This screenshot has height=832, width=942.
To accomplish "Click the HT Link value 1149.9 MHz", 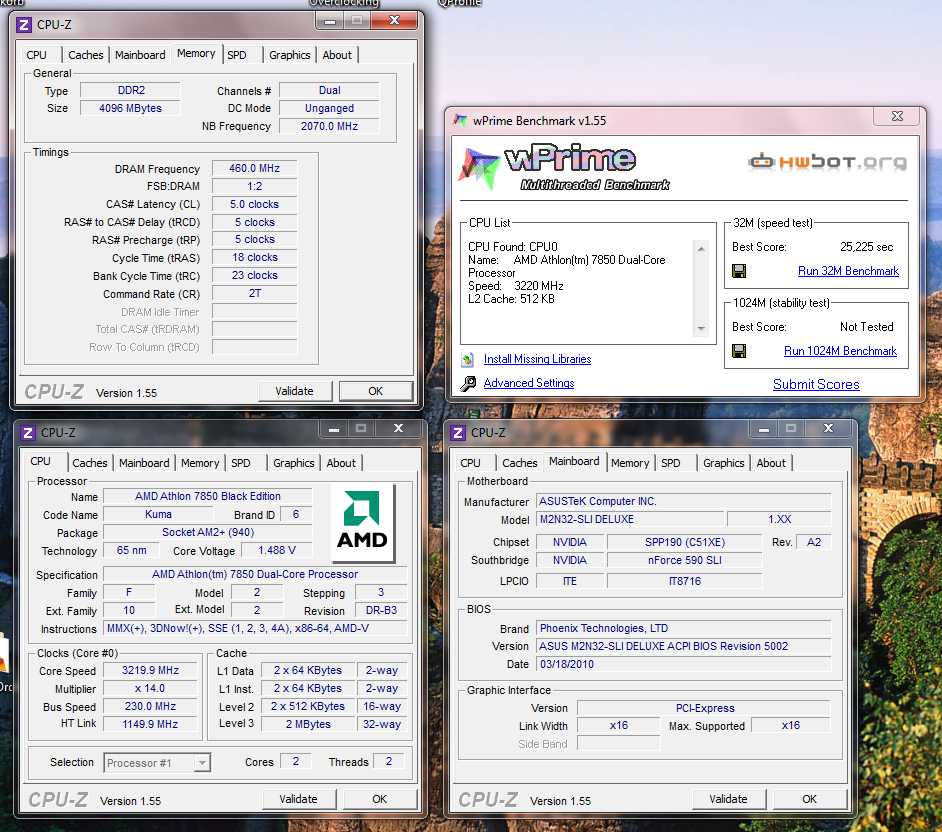I will click(x=150, y=724).
